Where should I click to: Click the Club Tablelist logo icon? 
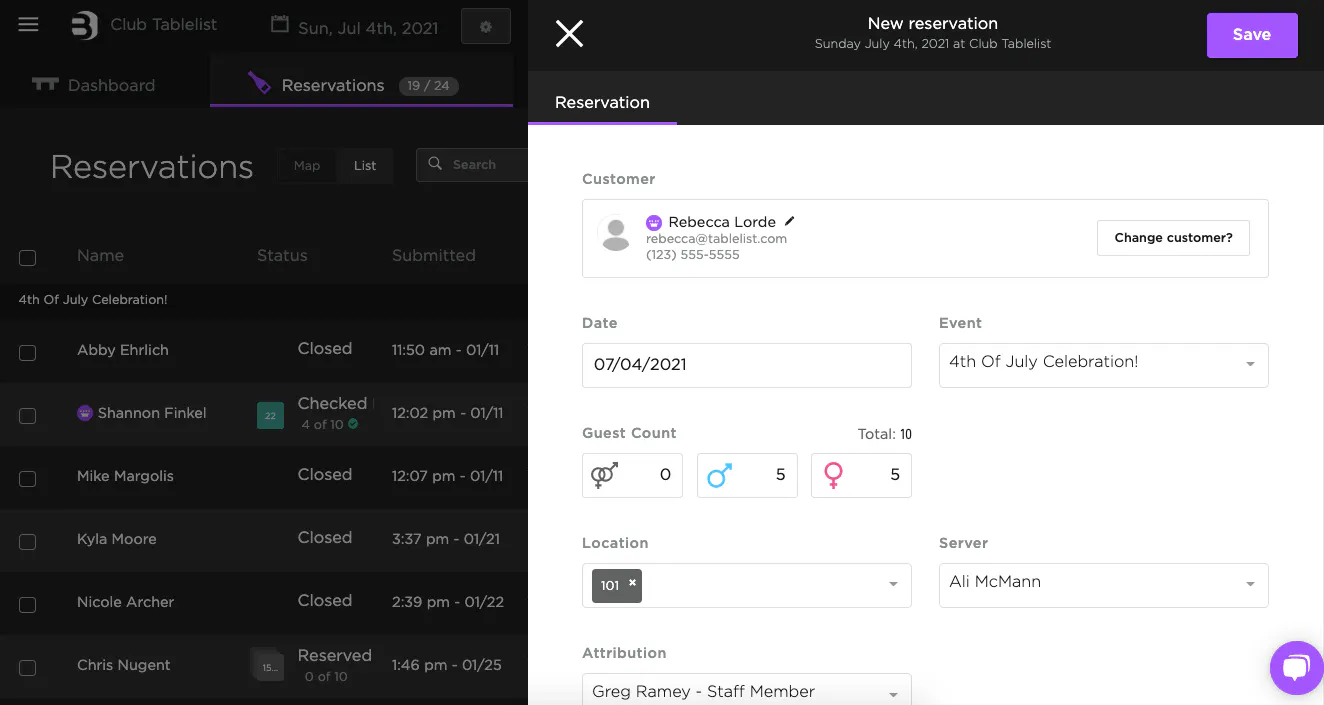click(x=85, y=25)
